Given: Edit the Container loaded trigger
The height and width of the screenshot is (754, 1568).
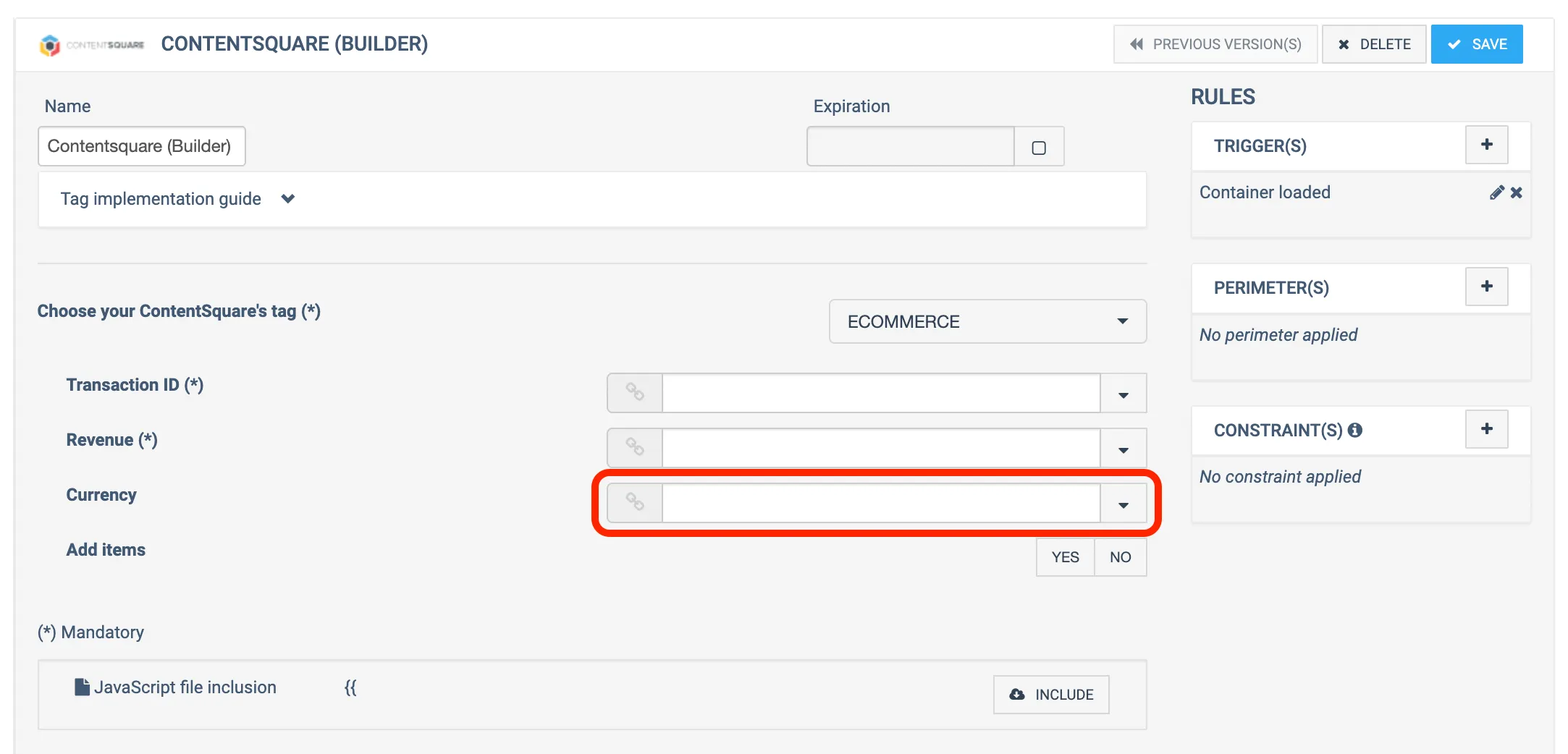Looking at the screenshot, I should (x=1496, y=192).
